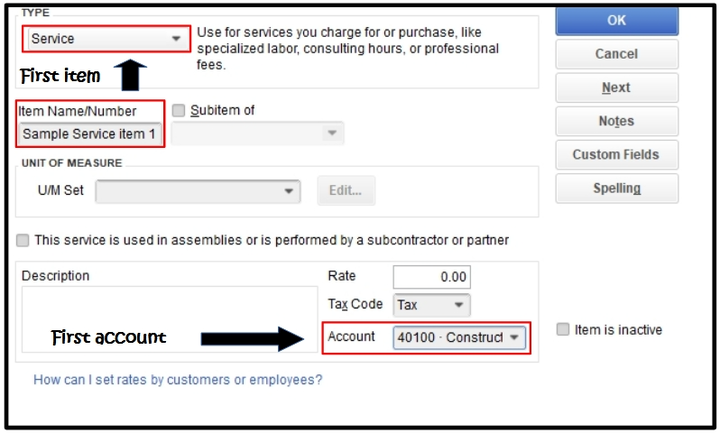
Task: Click the OK button
Action: (x=616, y=20)
